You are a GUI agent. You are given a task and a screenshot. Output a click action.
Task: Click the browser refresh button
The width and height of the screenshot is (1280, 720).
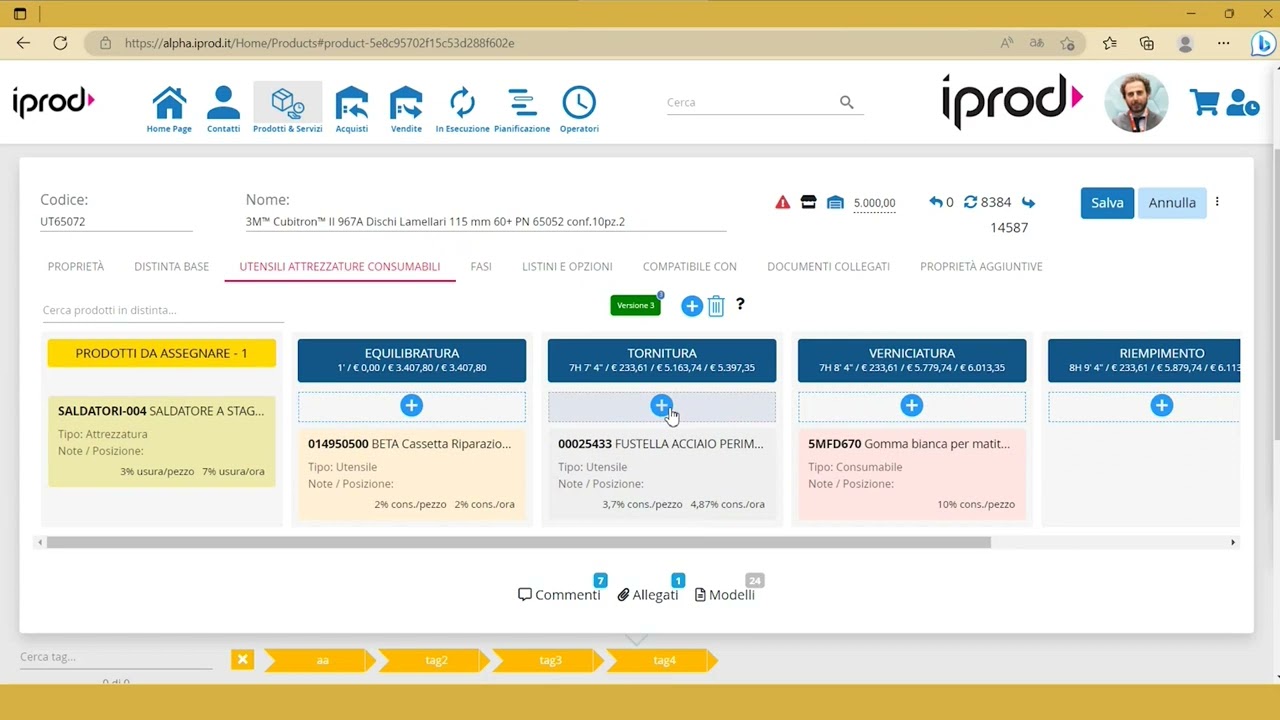click(60, 43)
